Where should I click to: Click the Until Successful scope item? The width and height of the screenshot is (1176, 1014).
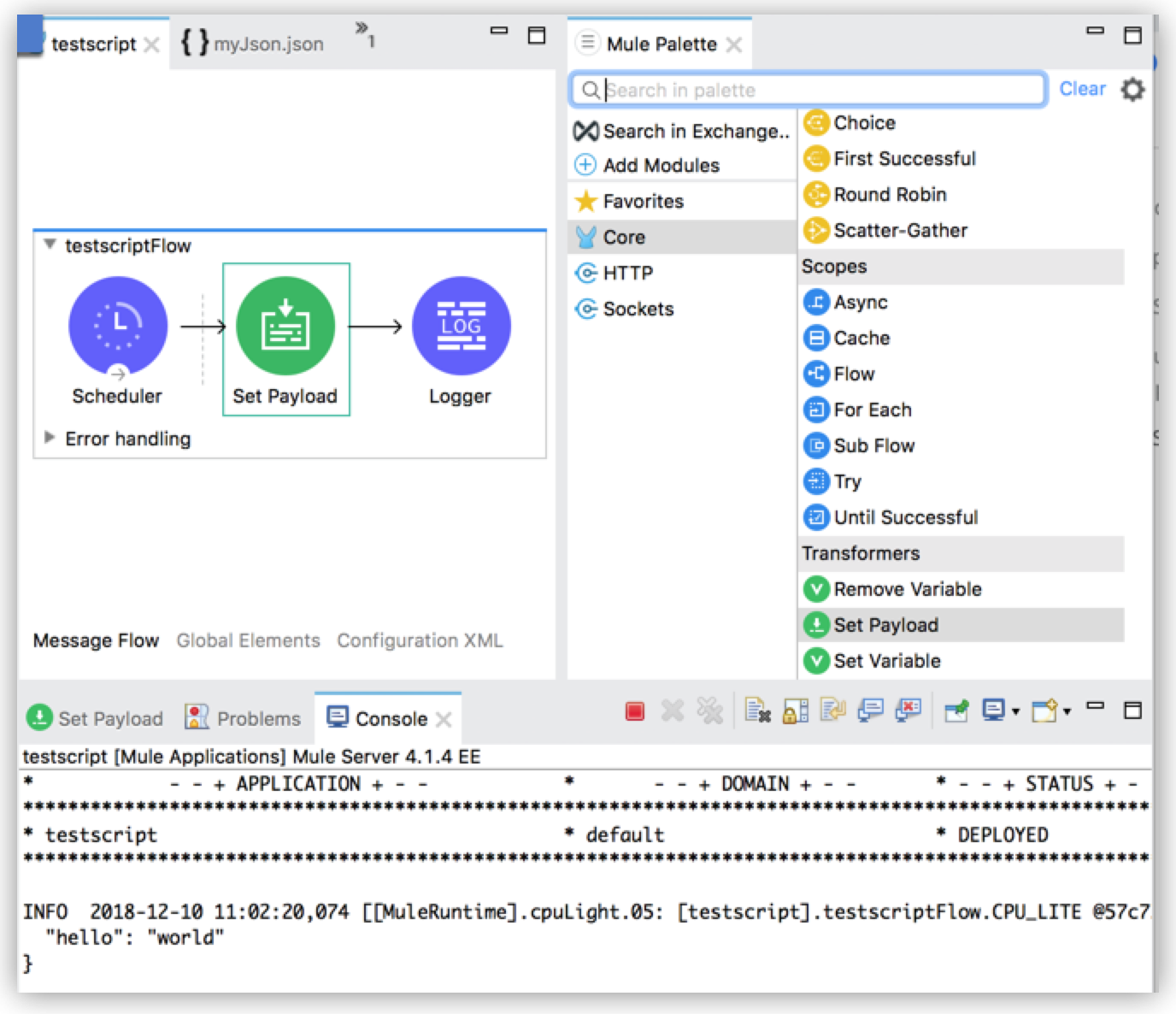pyautogui.click(x=905, y=518)
